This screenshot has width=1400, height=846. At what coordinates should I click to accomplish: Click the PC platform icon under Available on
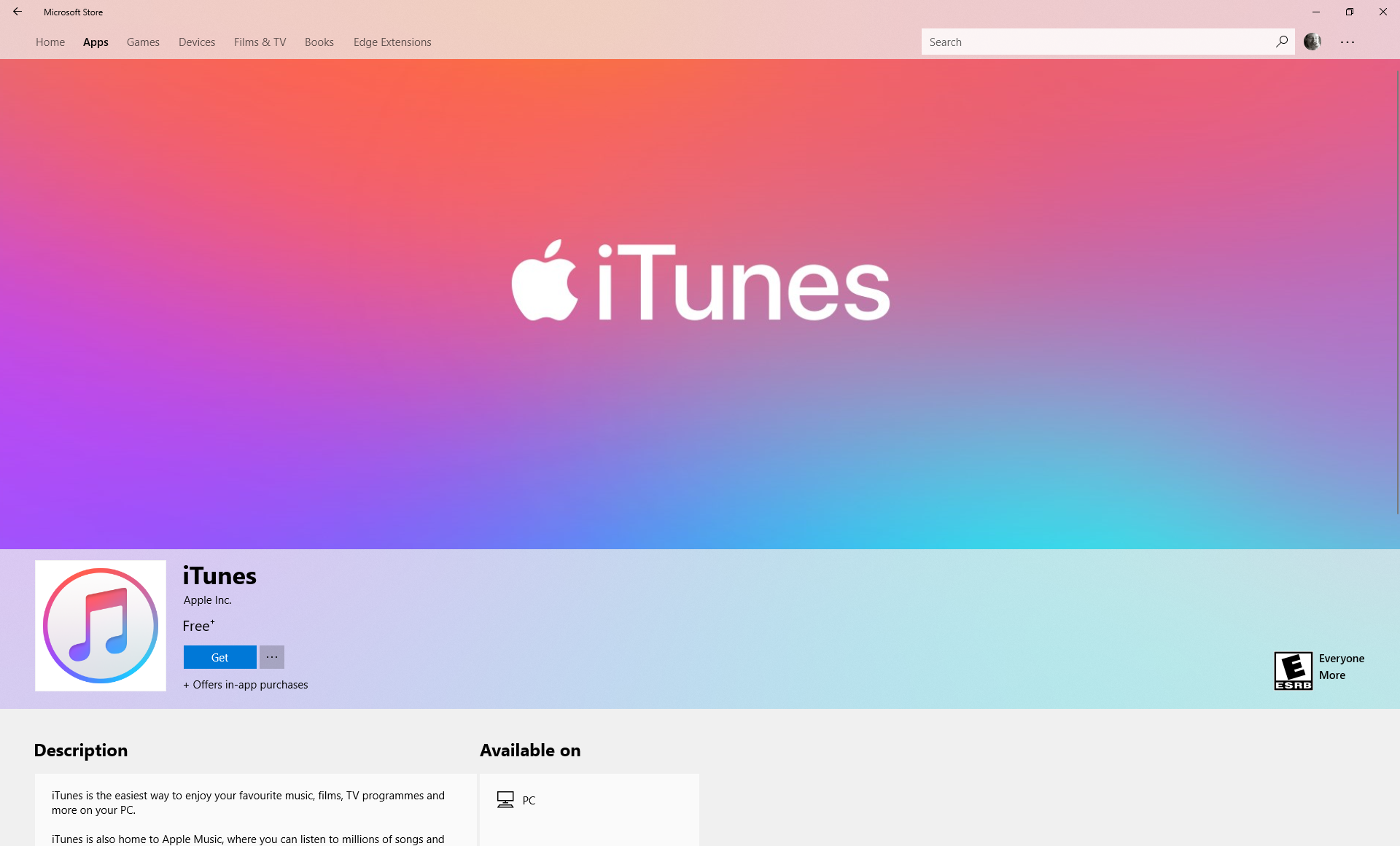[x=505, y=799]
